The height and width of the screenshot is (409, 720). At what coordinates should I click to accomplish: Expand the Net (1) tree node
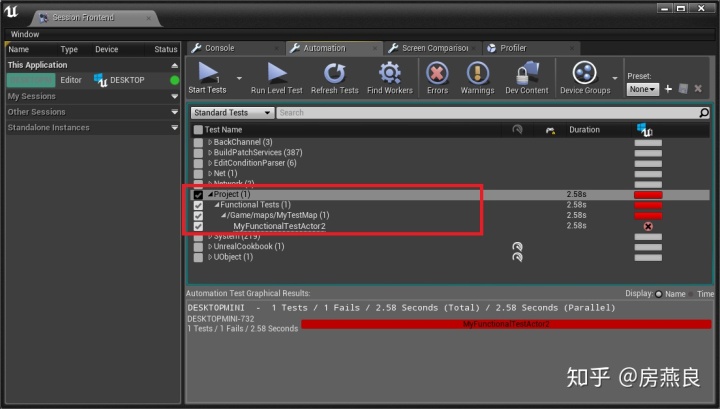tap(210, 174)
